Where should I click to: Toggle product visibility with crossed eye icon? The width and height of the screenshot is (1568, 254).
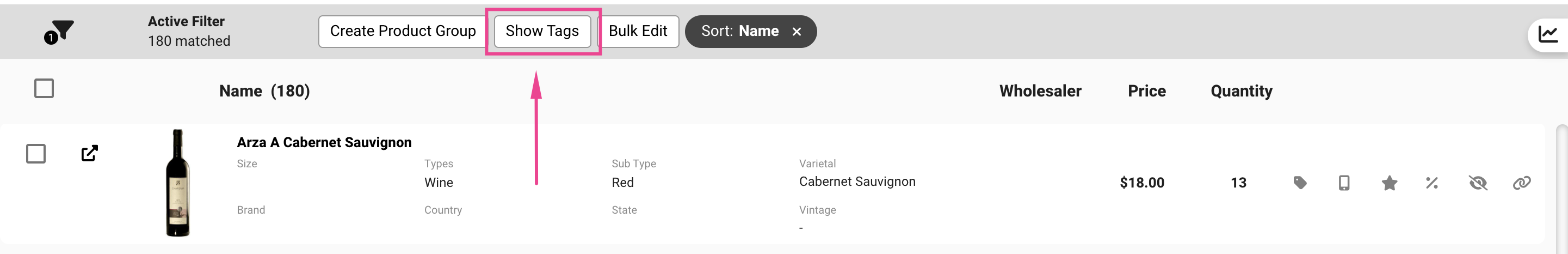[1477, 183]
